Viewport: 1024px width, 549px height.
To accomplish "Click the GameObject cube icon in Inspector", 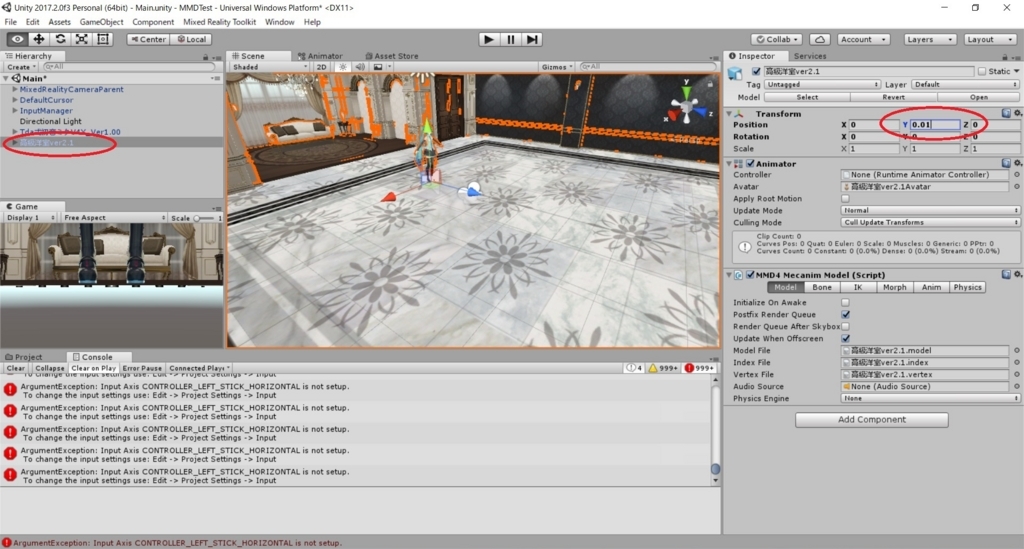I will tap(735, 72).
